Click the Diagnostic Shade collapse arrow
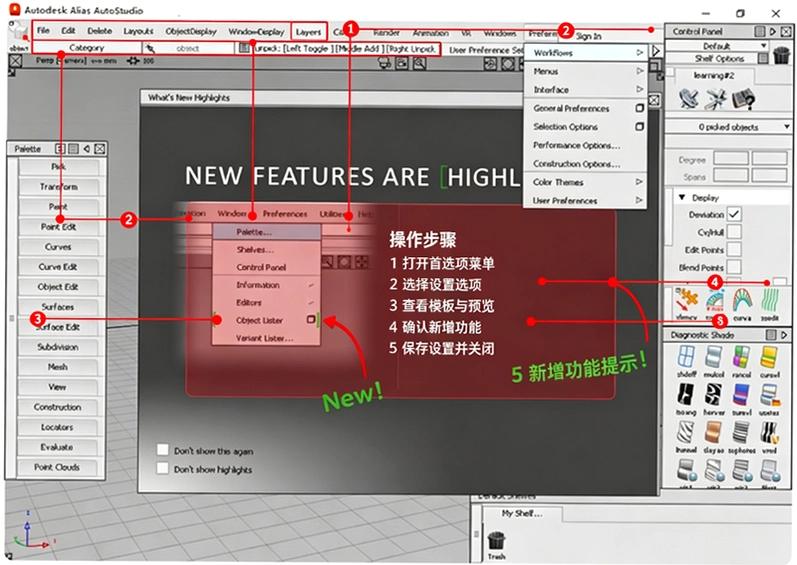Viewport: 797px width, 565px height. tap(784, 335)
